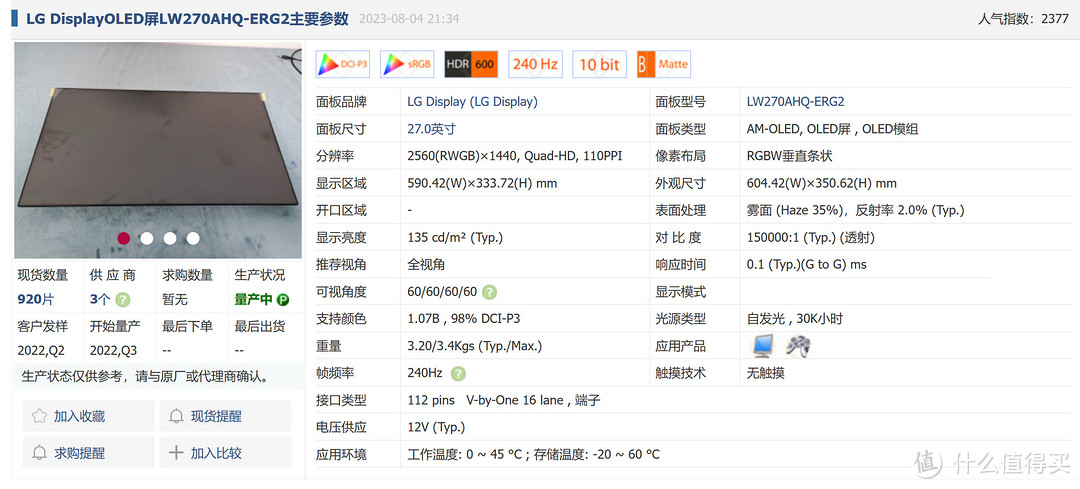
Task: Click the HDR 600 badge
Action: pyautogui.click(x=471, y=65)
